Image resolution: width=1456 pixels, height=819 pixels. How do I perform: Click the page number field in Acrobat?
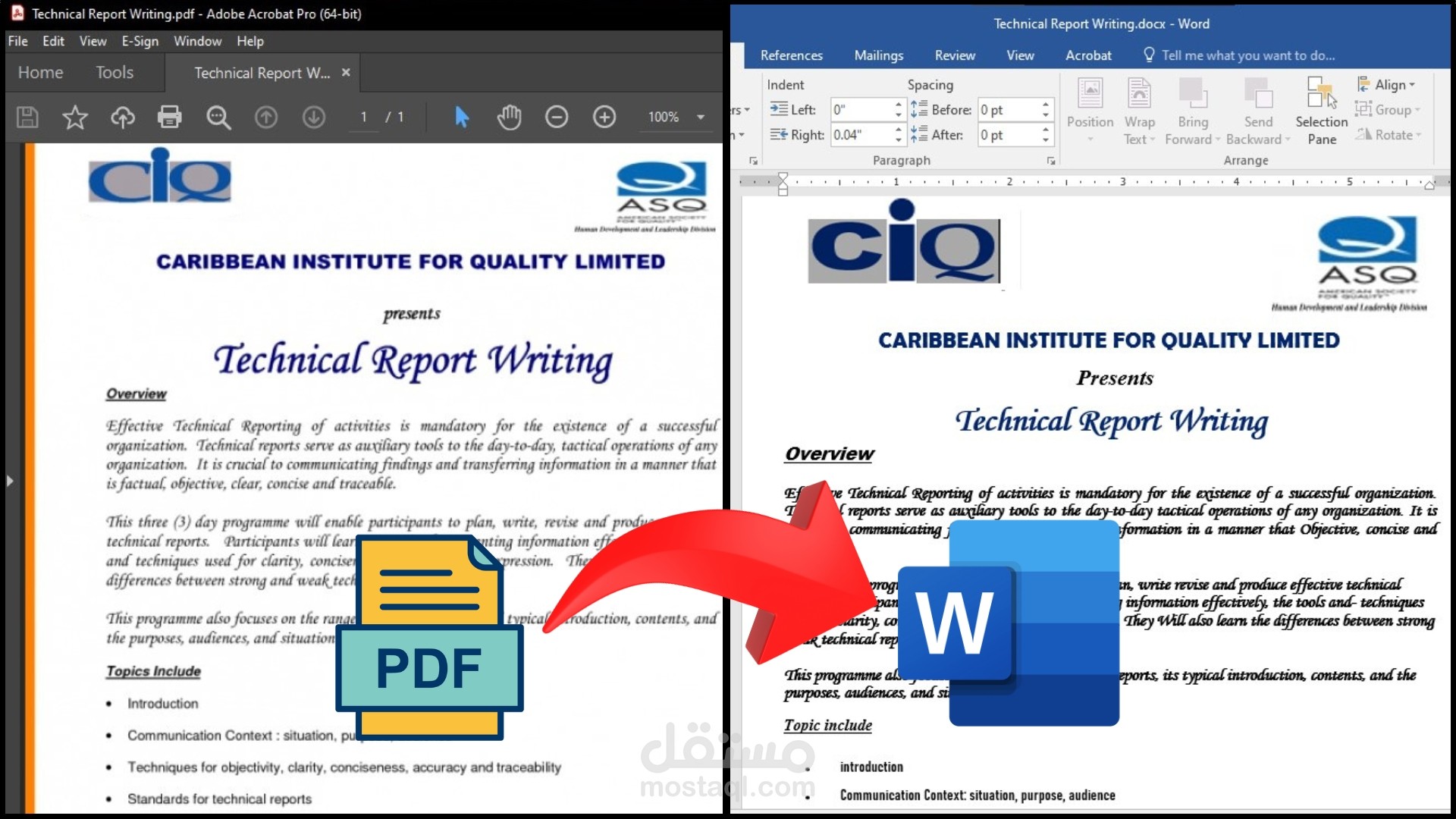click(364, 117)
